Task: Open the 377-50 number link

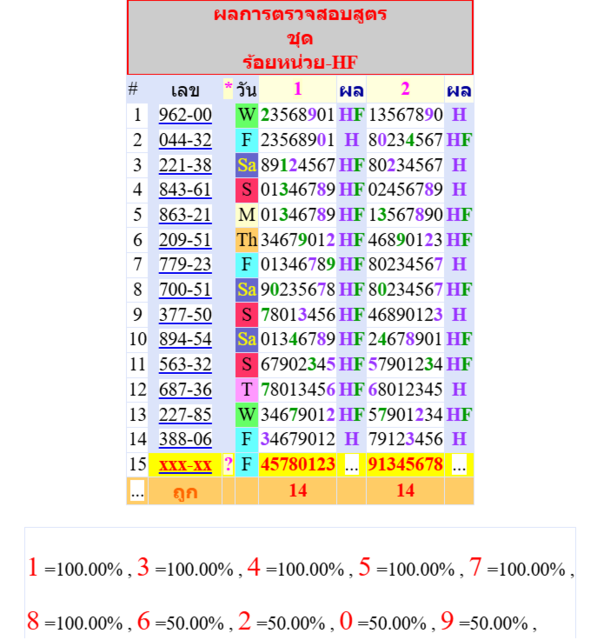Action: (x=185, y=314)
